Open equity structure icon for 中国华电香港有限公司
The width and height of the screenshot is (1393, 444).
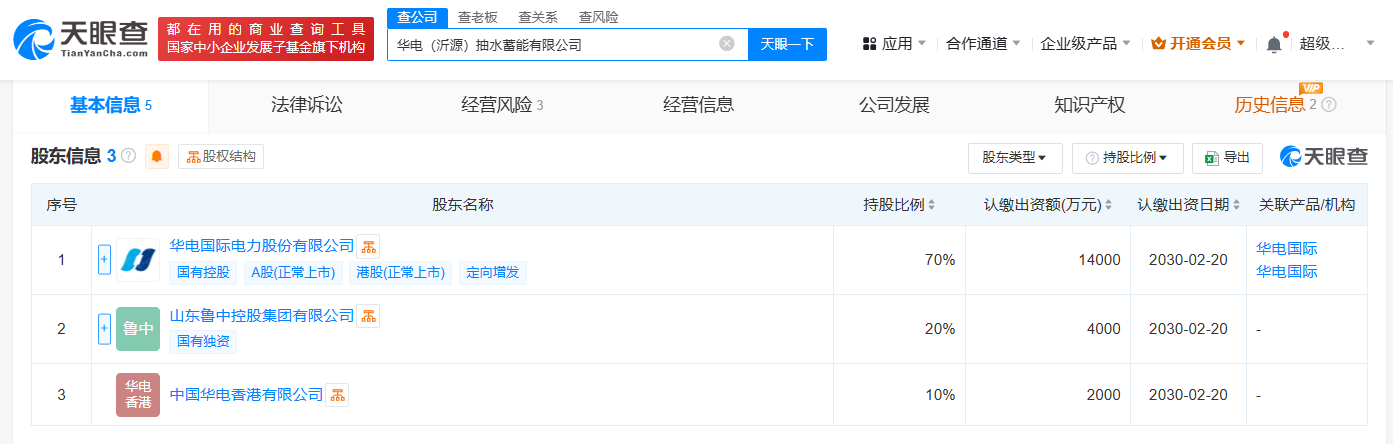338,395
